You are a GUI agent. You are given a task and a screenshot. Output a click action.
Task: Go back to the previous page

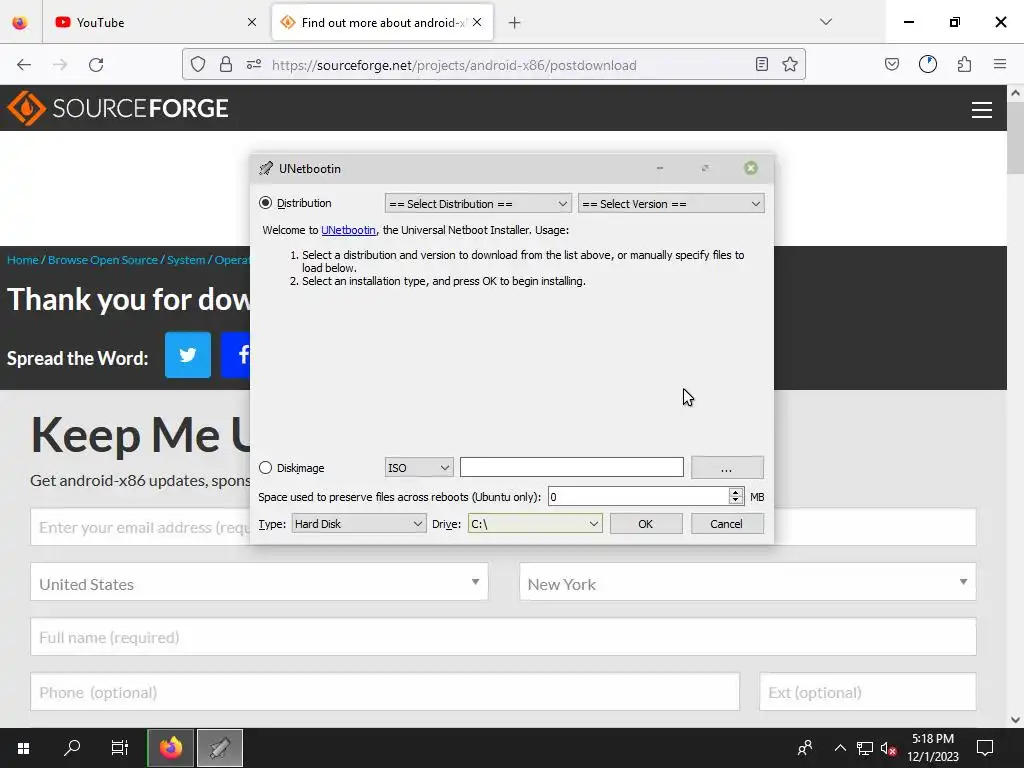tap(24, 65)
